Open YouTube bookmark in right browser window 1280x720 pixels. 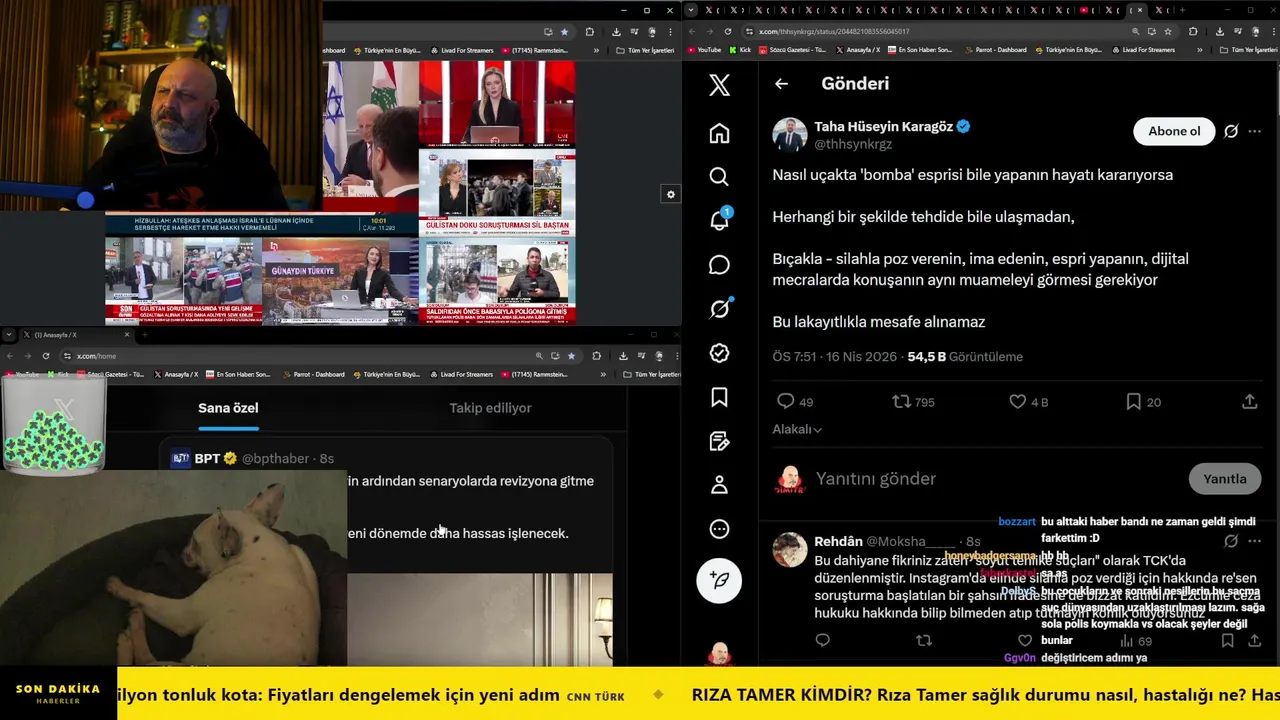(703, 50)
